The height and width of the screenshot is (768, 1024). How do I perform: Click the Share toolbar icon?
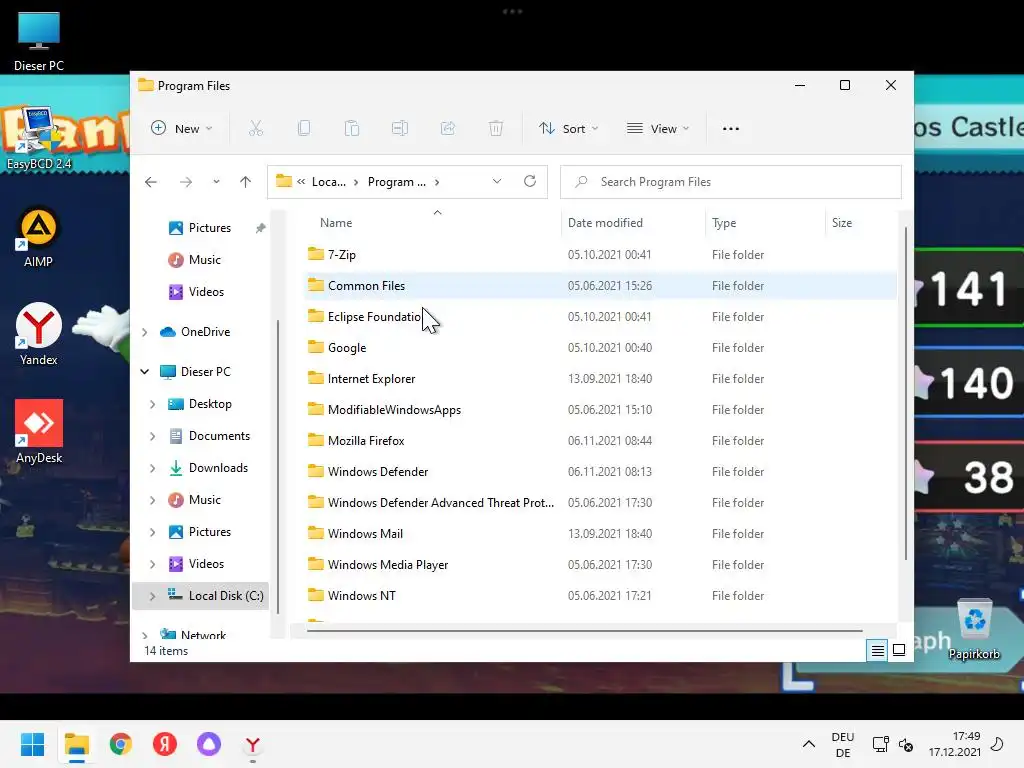[448, 128]
